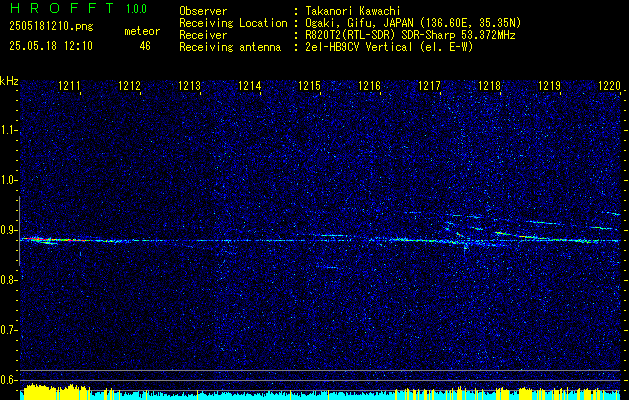
Task: Click the meteor count value 46
Action: (145, 46)
